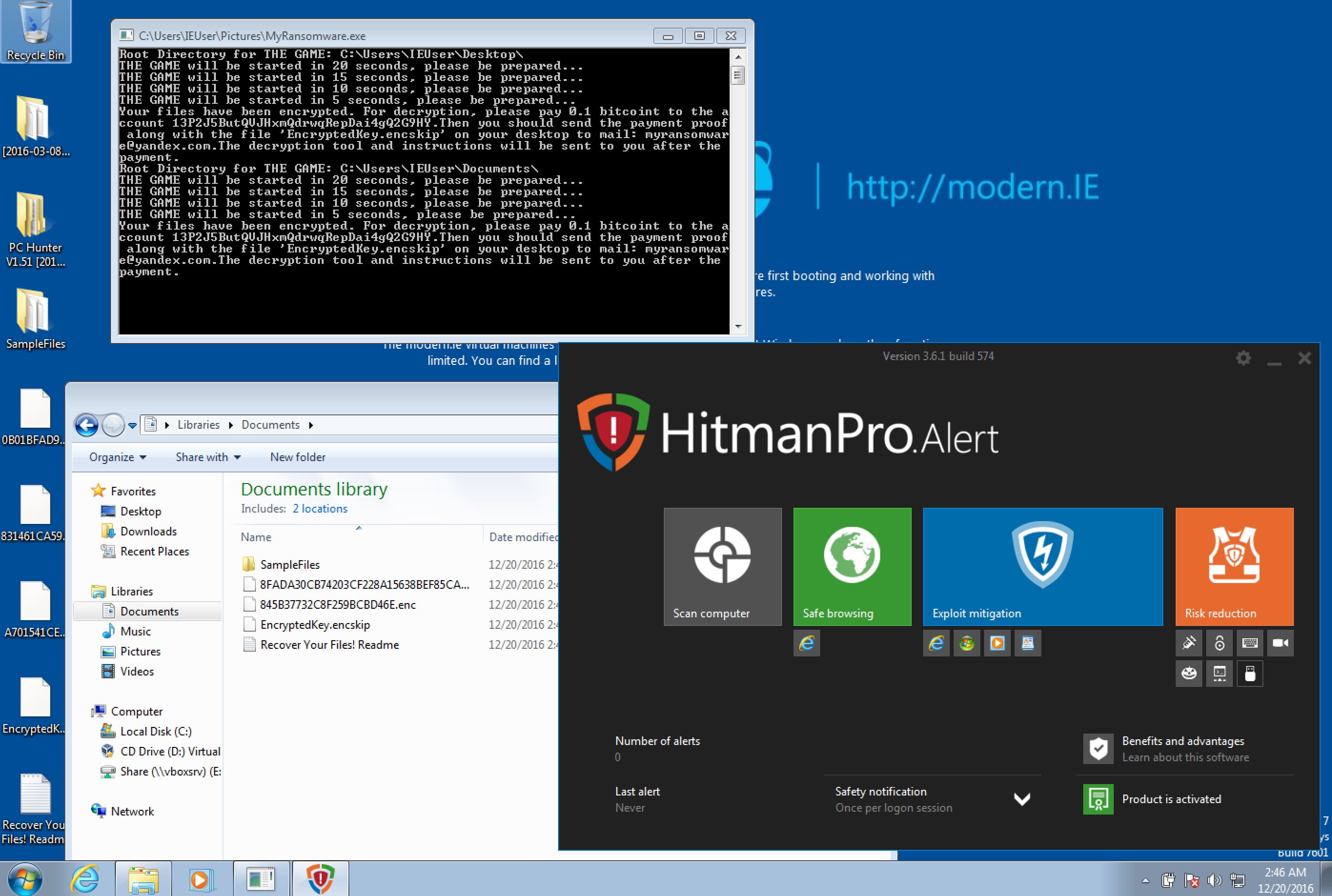The image size is (1332, 896).
Task: Click the pumpkin-face icon under Risk reduction
Action: [x=1189, y=674]
